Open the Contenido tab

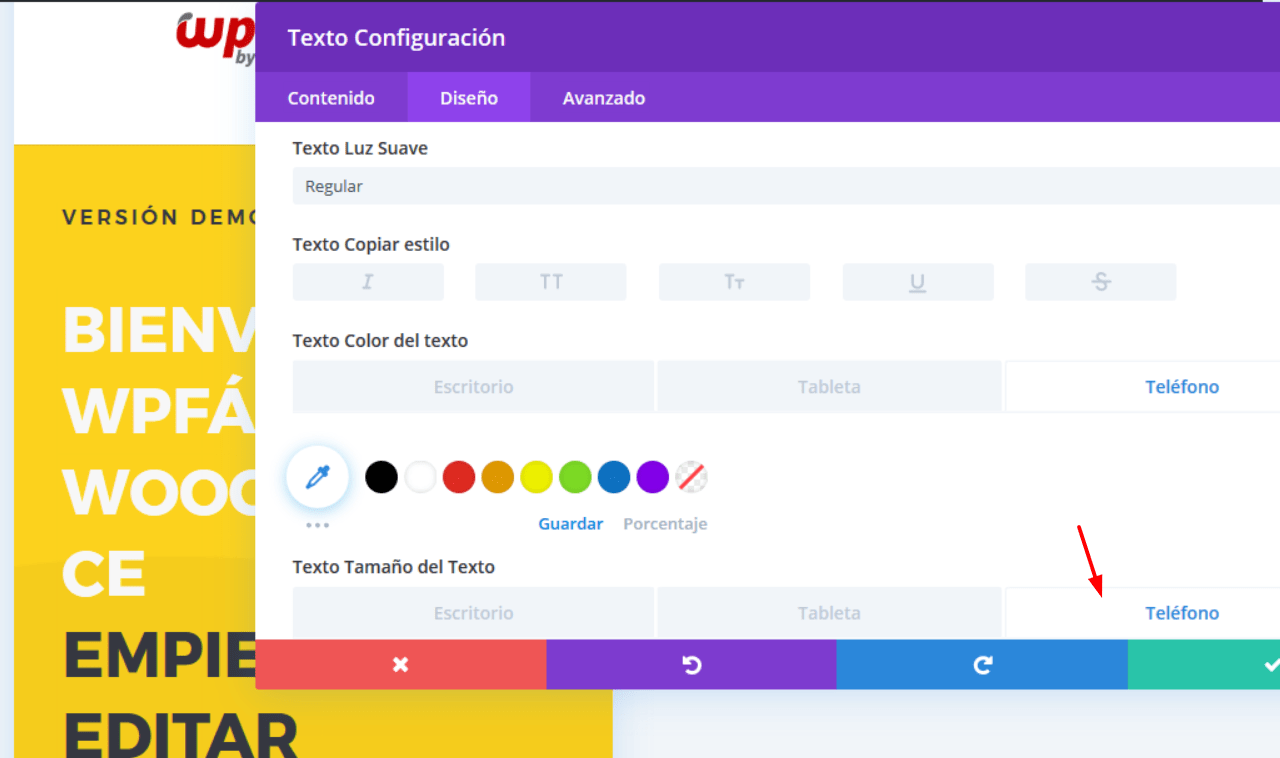point(331,98)
